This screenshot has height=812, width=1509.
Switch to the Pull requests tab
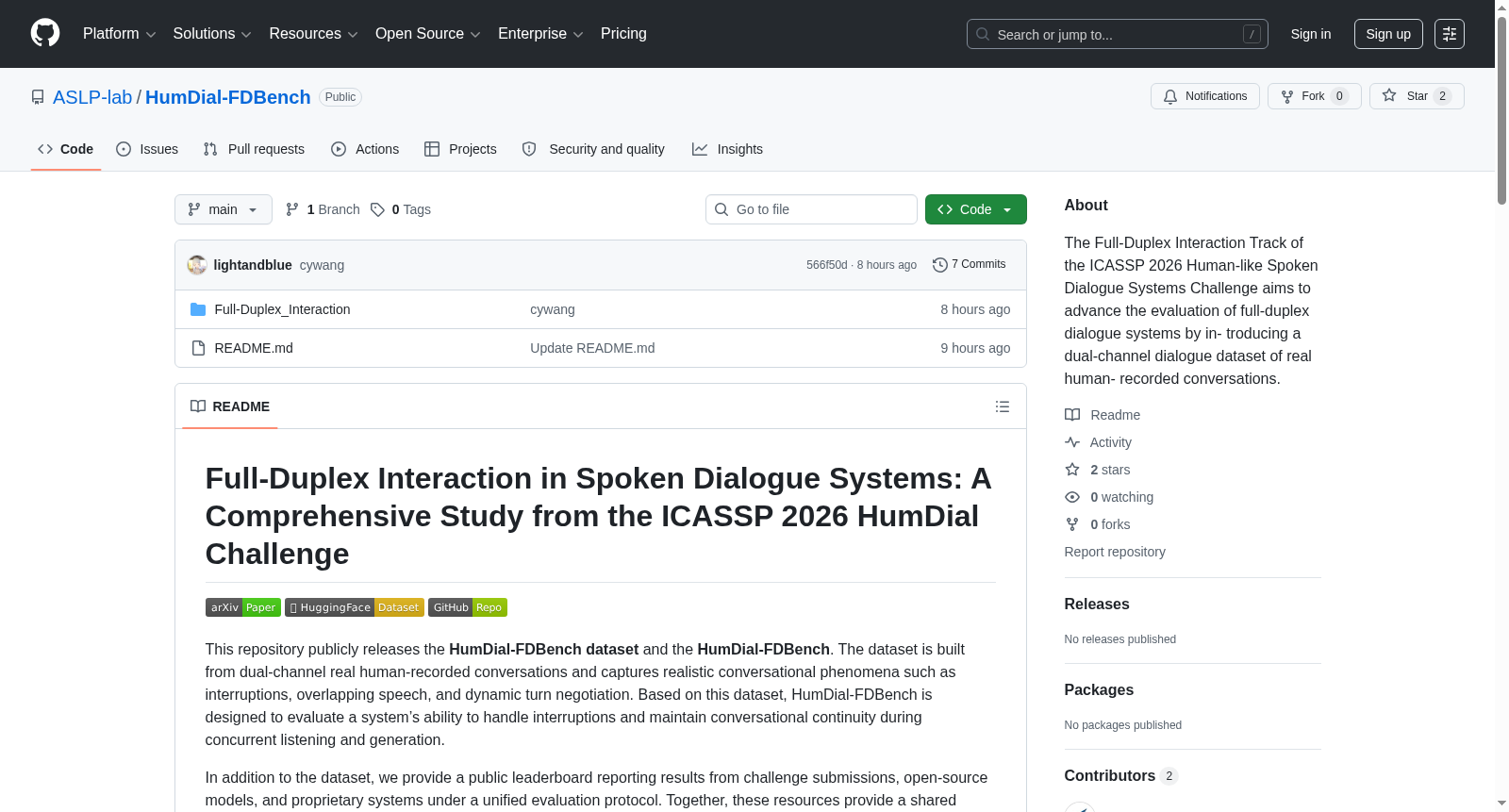click(254, 149)
